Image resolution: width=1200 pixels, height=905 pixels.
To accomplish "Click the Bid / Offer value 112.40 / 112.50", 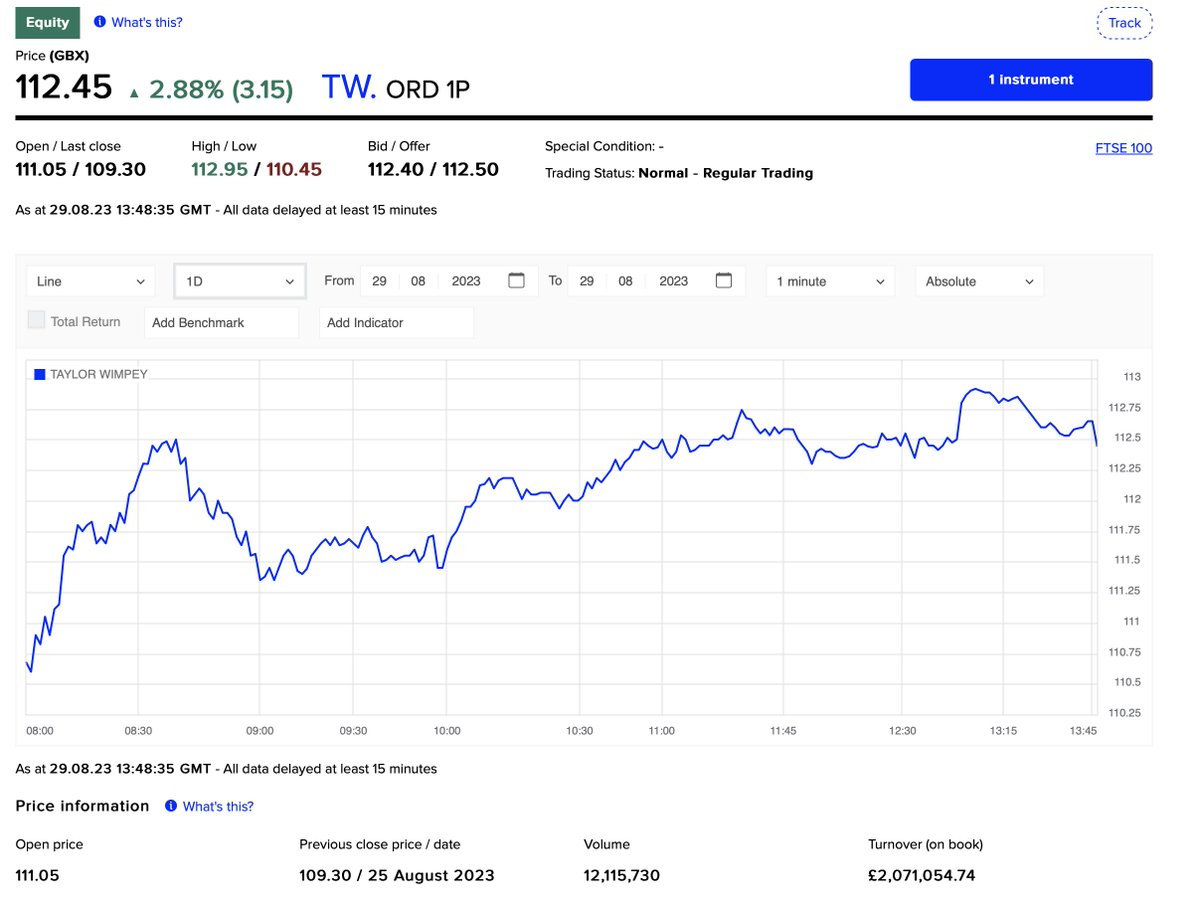I will point(433,170).
